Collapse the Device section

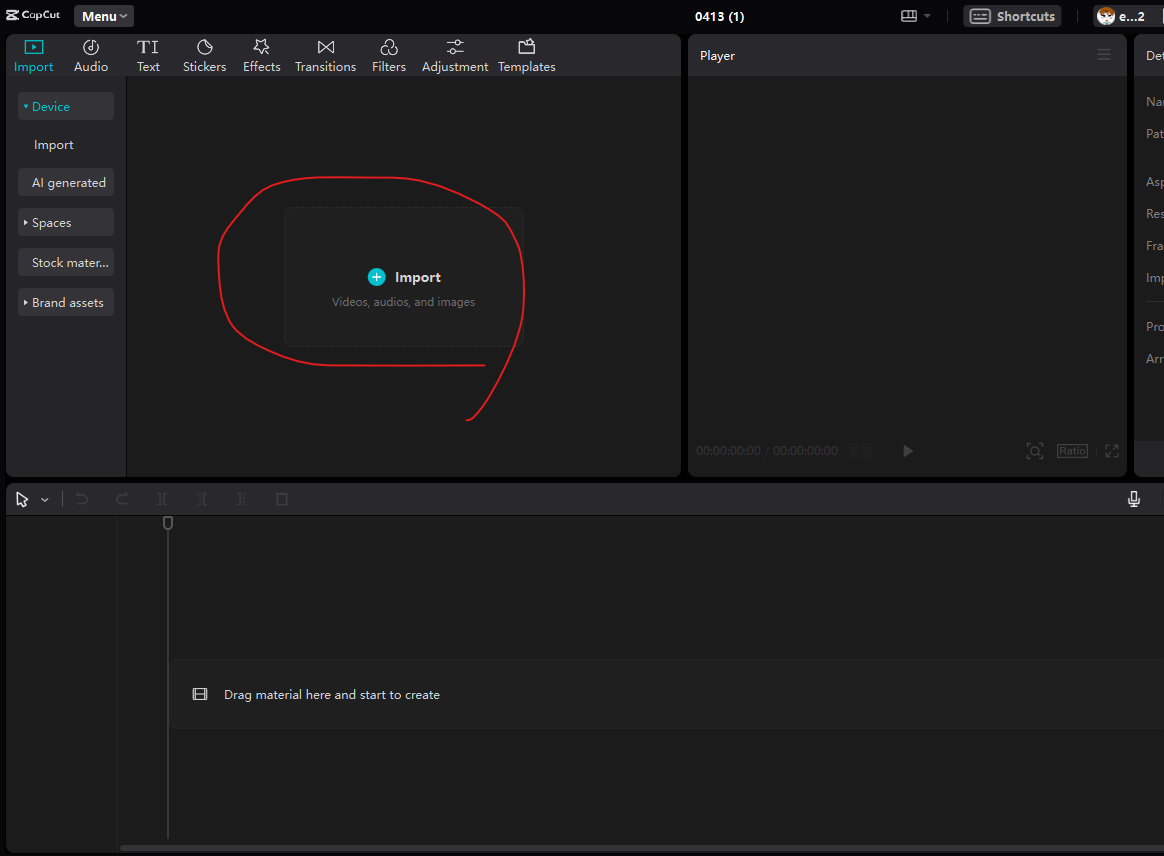click(66, 106)
